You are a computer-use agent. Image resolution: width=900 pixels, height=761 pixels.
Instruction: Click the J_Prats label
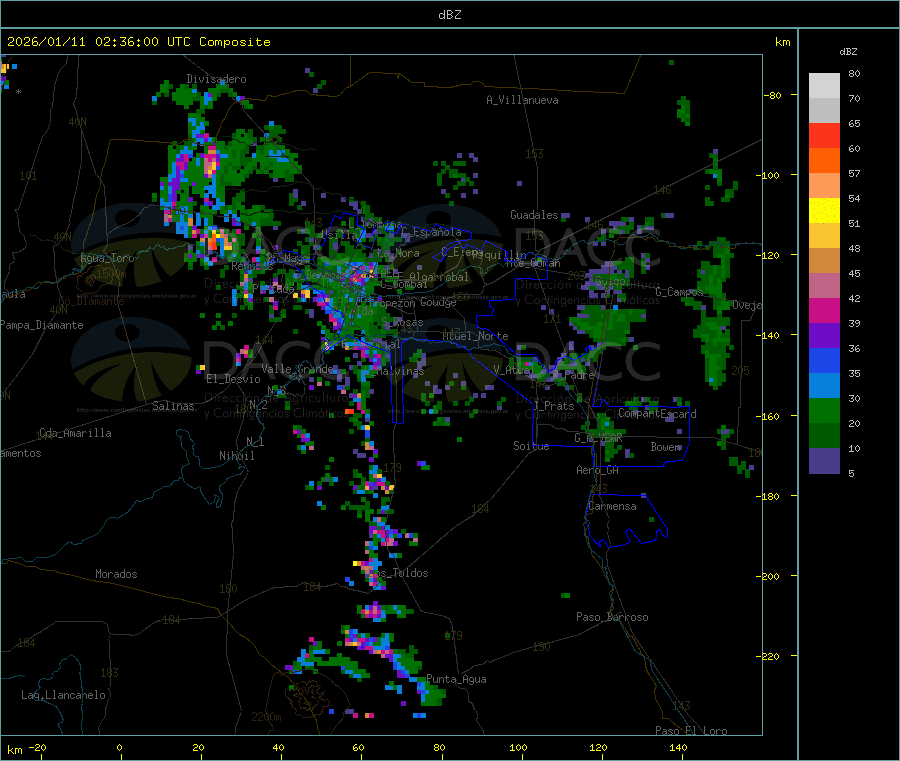(x=554, y=406)
